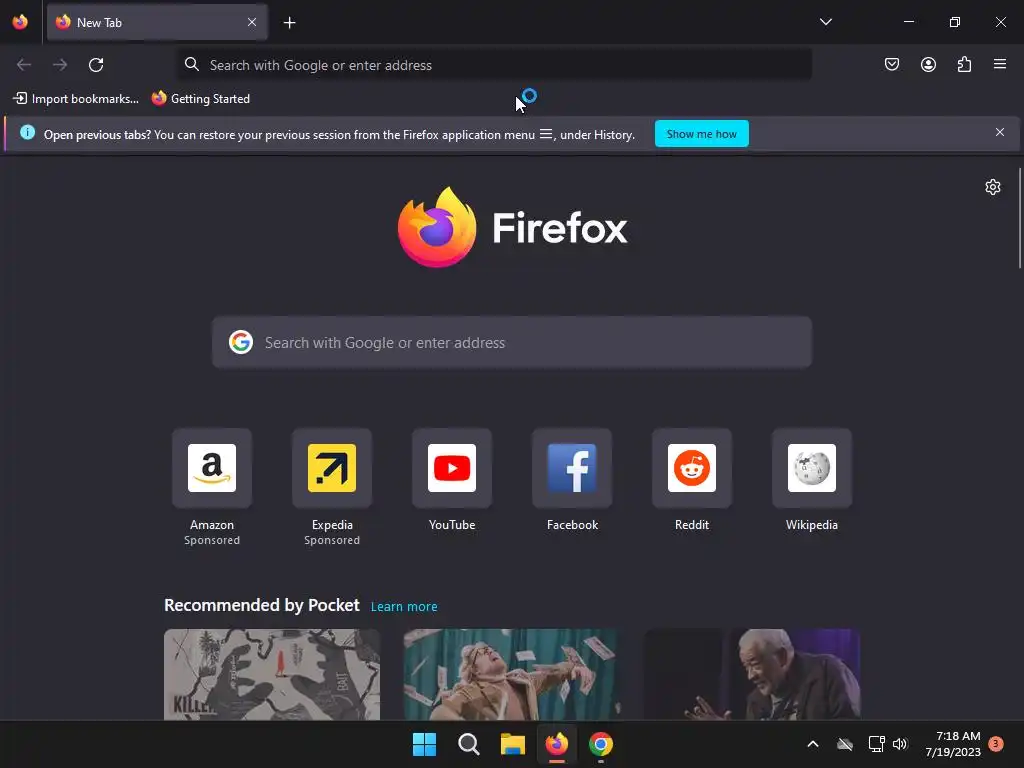This screenshot has height=768, width=1024.
Task: Open the Firefox View pinned icon
Action: point(20,22)
